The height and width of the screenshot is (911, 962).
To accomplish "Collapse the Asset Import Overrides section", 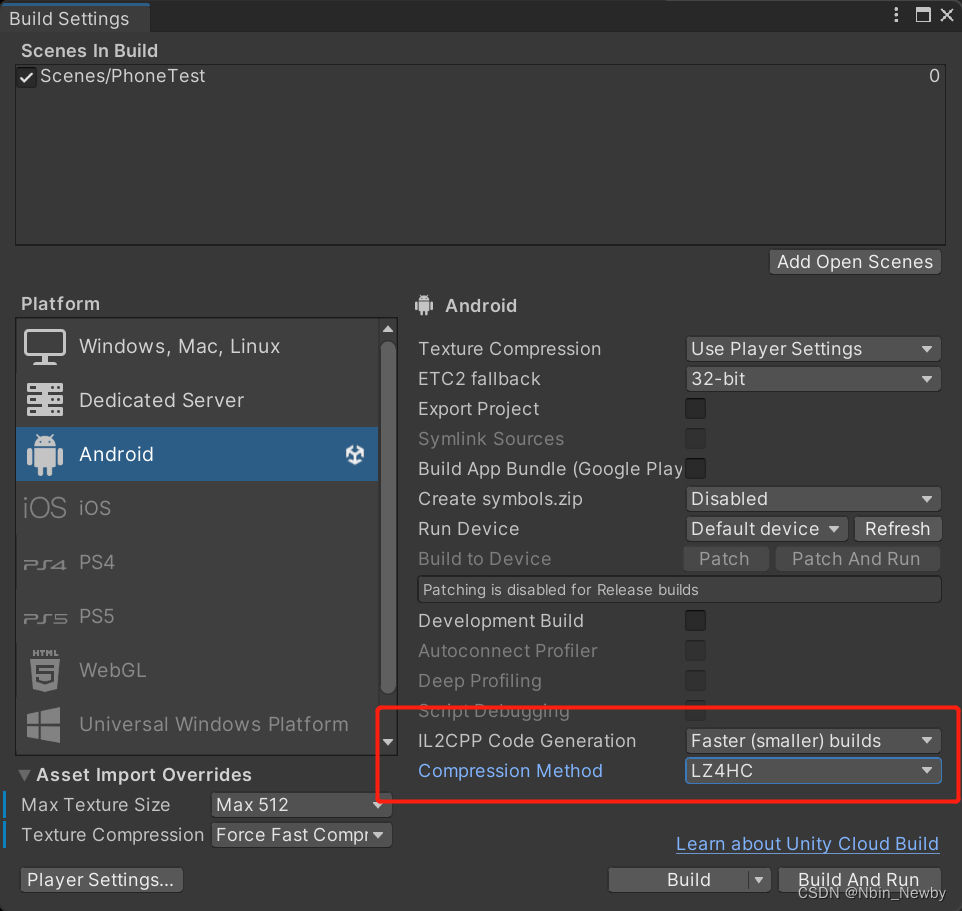I will (x=25, y=775).
